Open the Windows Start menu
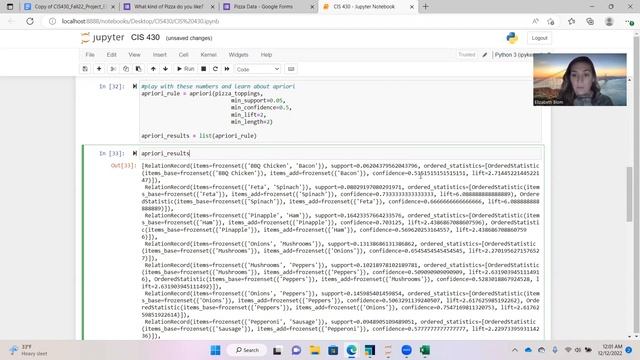The width and height of the screenshot is (640, 360). click(x=215, y=350)
